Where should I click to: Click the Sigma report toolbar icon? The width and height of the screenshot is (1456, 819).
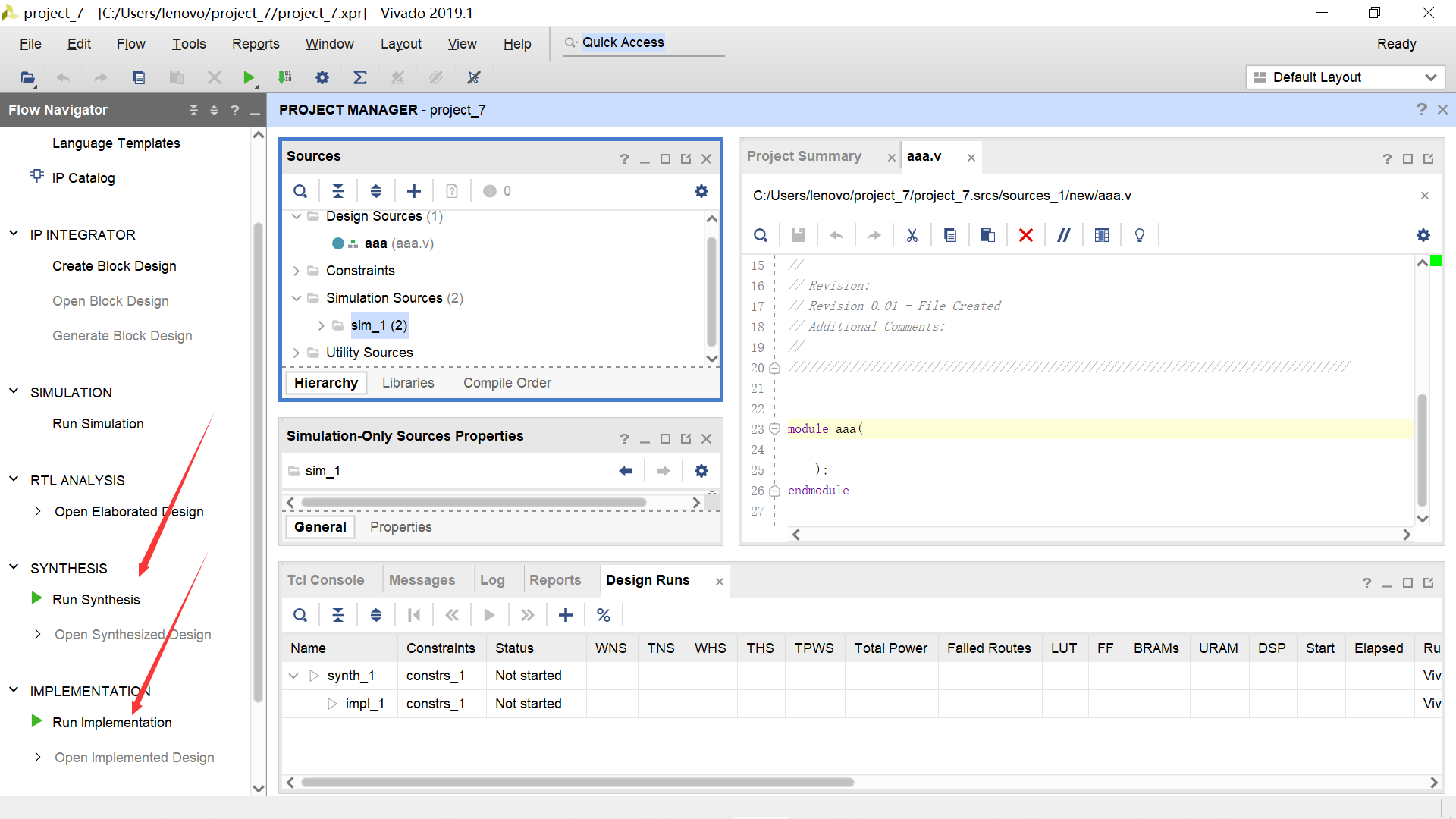click(x=360, y=77)
